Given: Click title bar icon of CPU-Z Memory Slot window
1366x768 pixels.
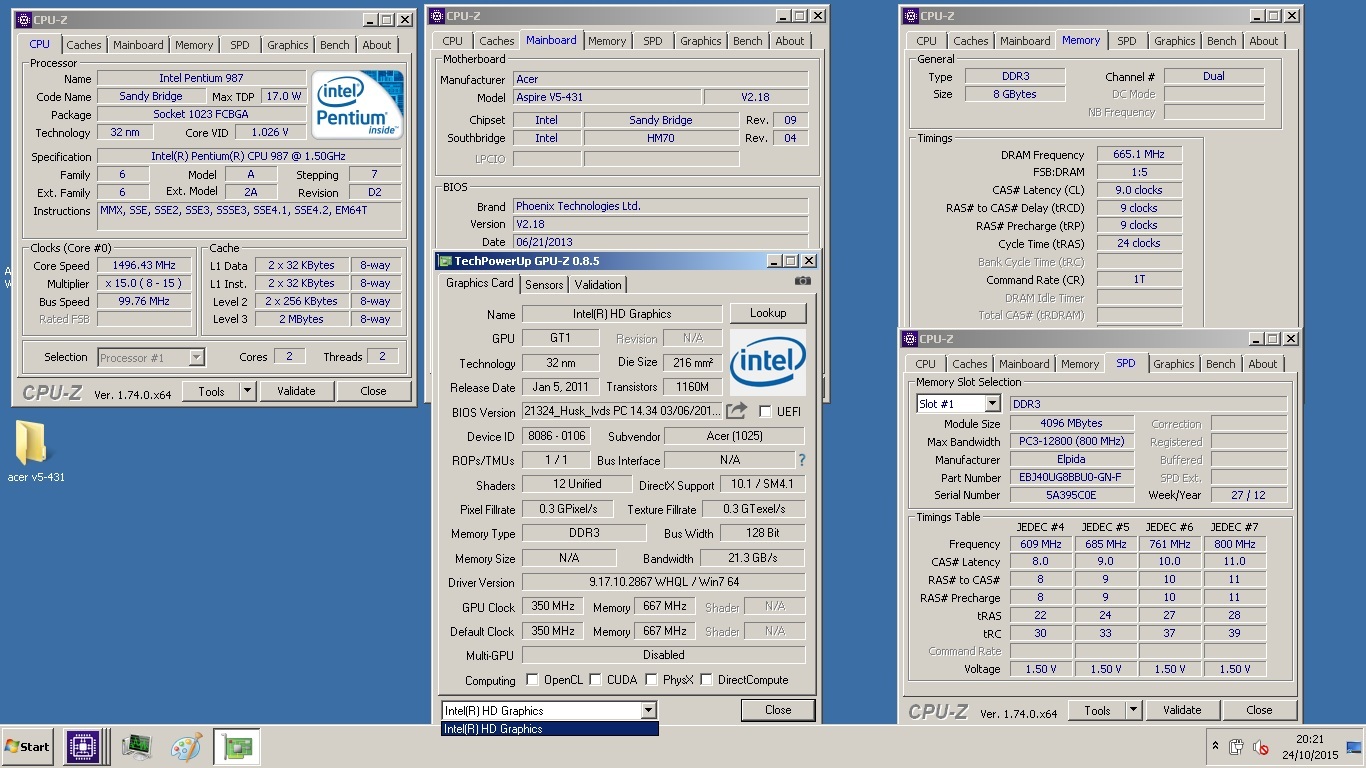Looking at the screenshot, I should pos(910,339).
